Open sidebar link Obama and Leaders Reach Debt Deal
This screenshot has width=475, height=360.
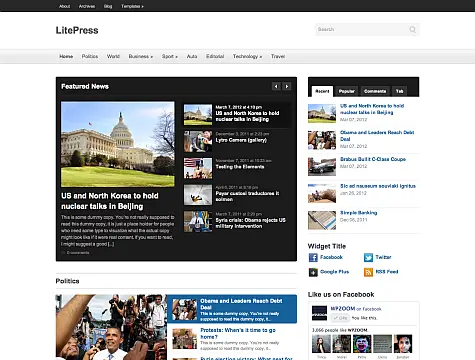pos(377,136)
